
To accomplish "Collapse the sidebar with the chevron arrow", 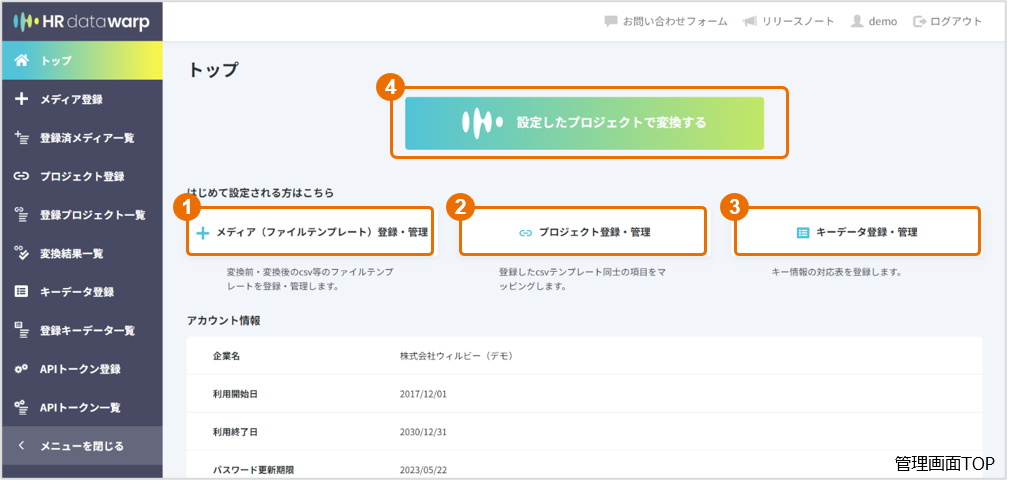I will 21,445.
